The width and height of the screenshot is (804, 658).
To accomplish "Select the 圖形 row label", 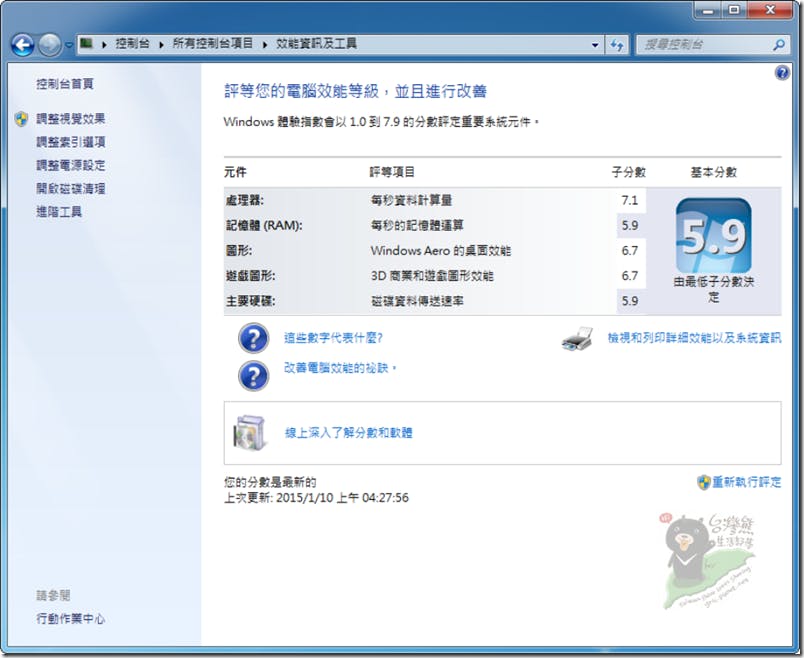I will coord(239,250).
